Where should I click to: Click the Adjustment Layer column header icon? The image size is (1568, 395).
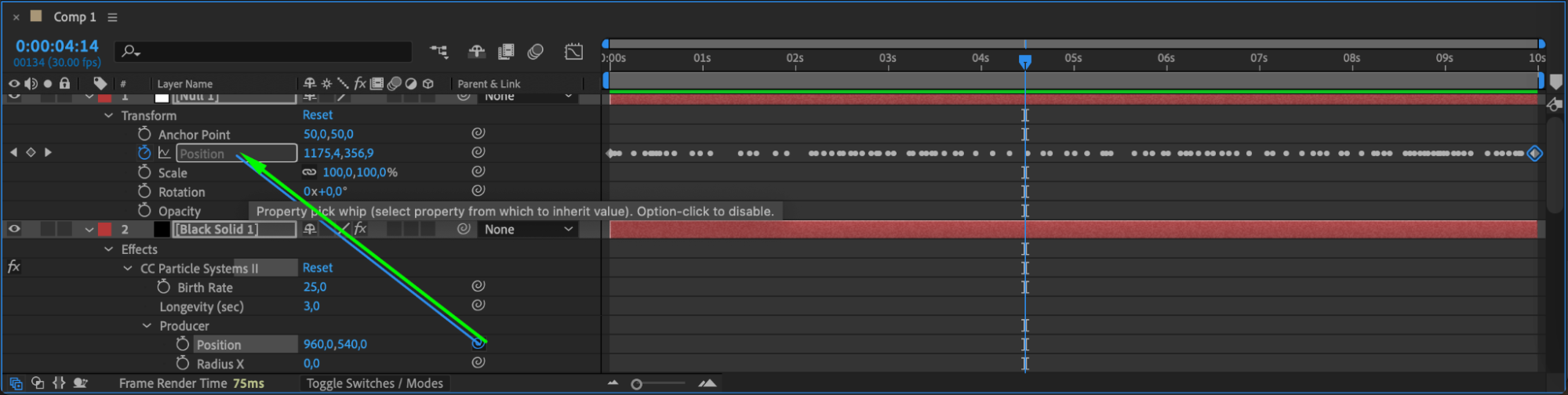point(411,83)
